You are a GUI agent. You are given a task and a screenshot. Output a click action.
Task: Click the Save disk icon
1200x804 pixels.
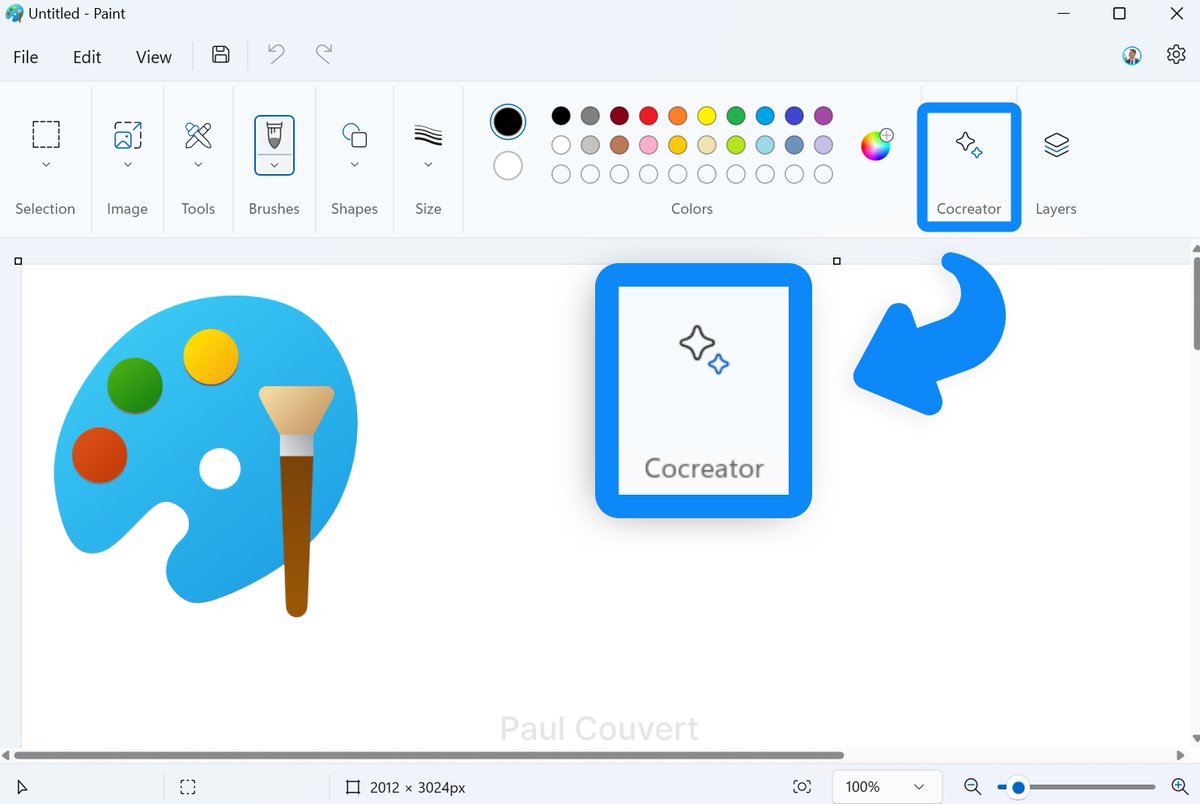pos(221,55)
